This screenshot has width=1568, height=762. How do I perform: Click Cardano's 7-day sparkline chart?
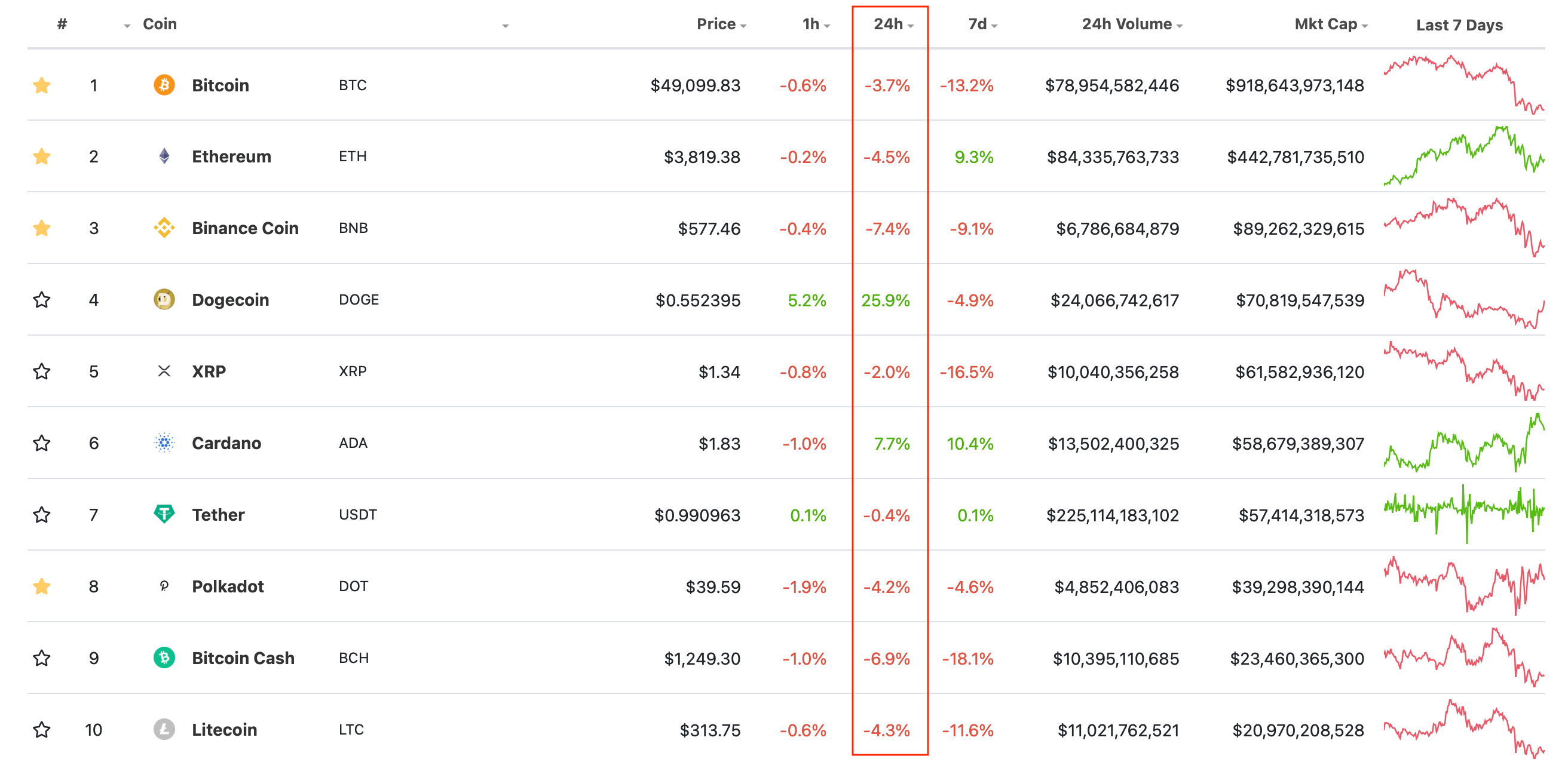coord(1464,443)
